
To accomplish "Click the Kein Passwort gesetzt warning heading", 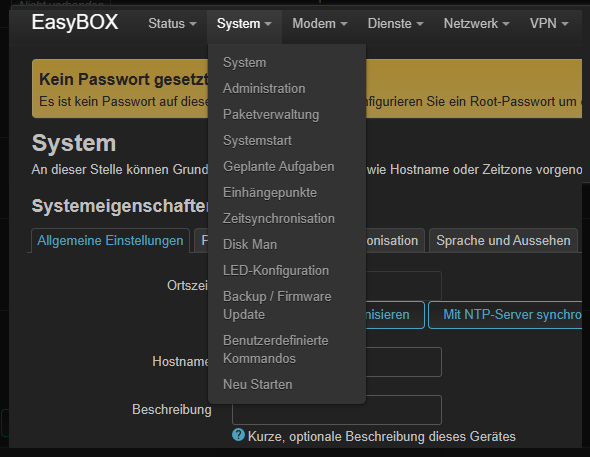I will point(124,79).
